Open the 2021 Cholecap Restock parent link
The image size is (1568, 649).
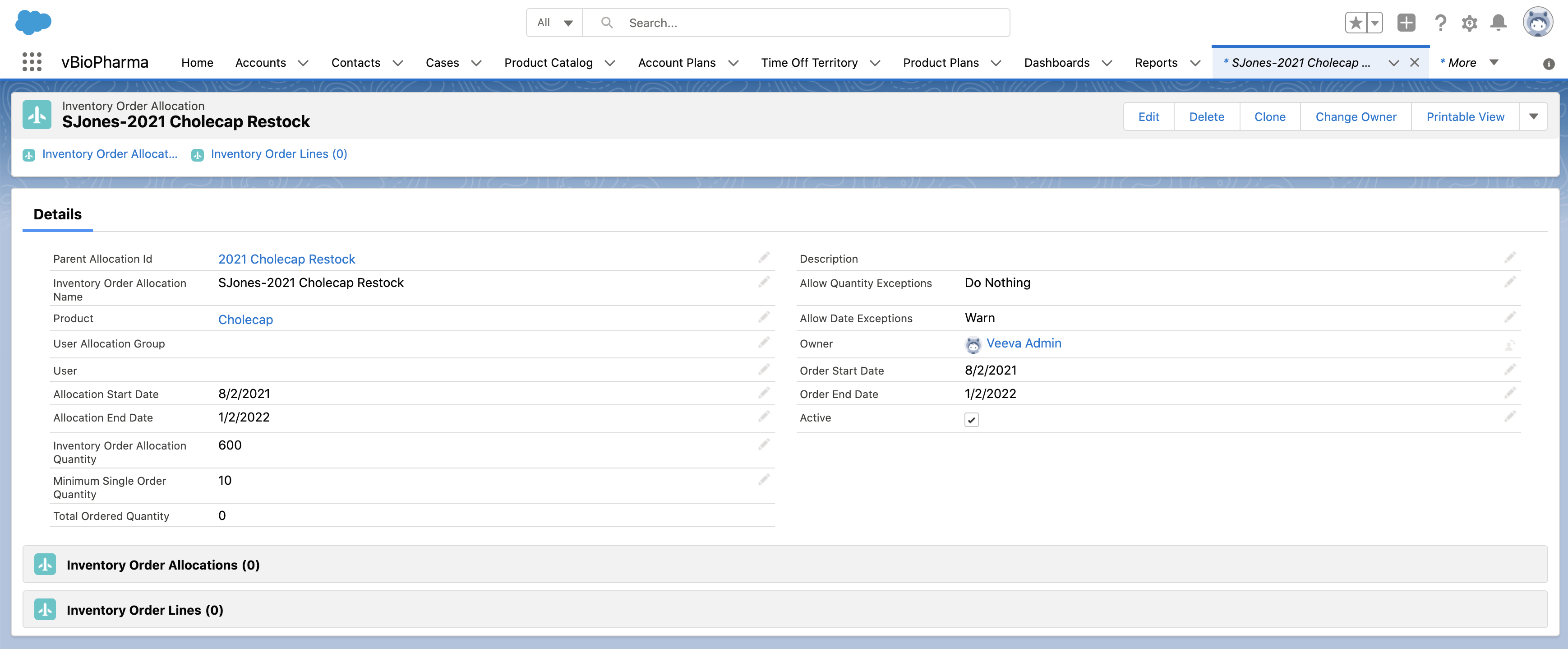(286, 259)
